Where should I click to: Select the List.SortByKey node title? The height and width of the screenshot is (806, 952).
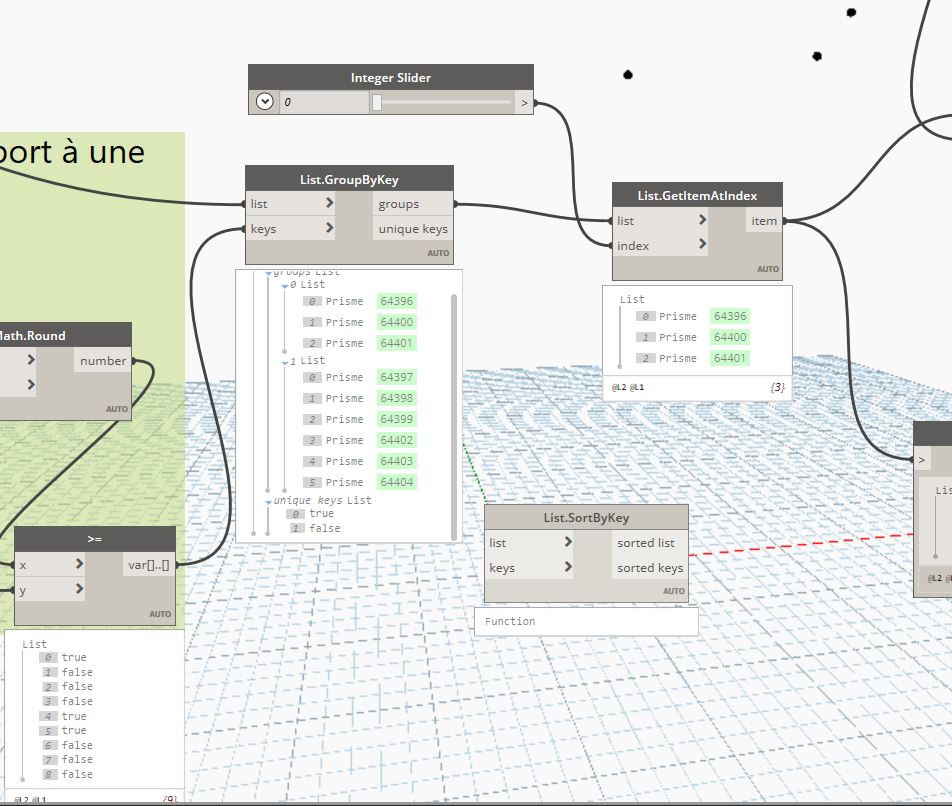pyautogui.click(x=586, y=517)
